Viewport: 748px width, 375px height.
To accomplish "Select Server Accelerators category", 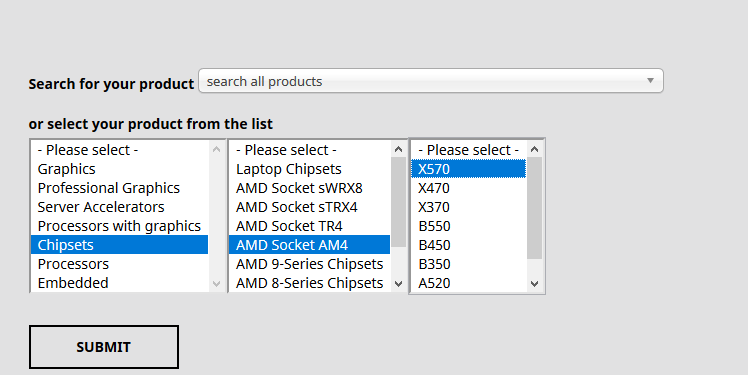I will coord(119,207).
